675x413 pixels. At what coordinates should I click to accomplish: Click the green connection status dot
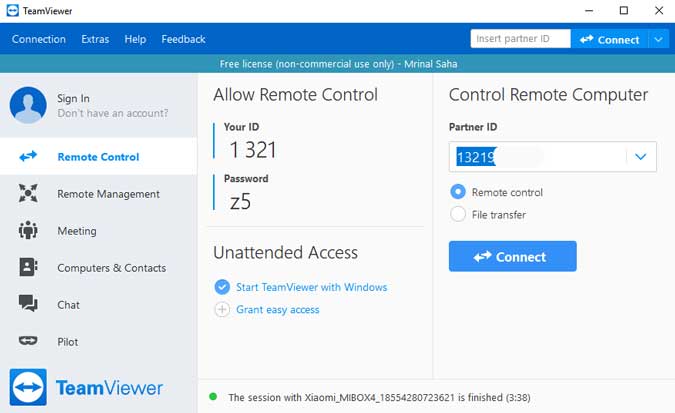click(x=213, y=397)
